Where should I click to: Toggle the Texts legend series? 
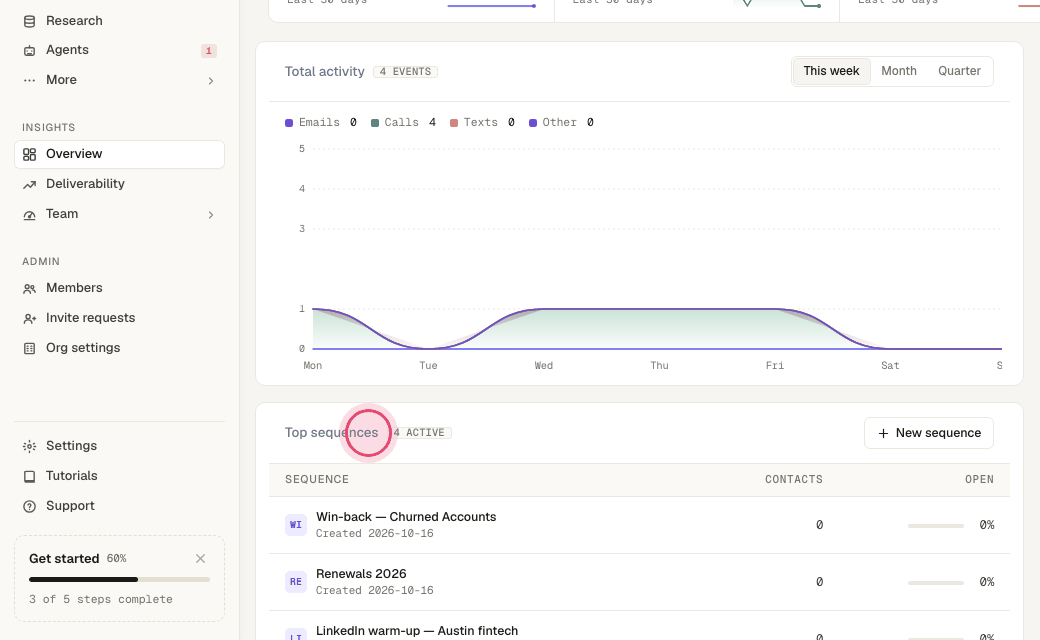pos(482,123)
